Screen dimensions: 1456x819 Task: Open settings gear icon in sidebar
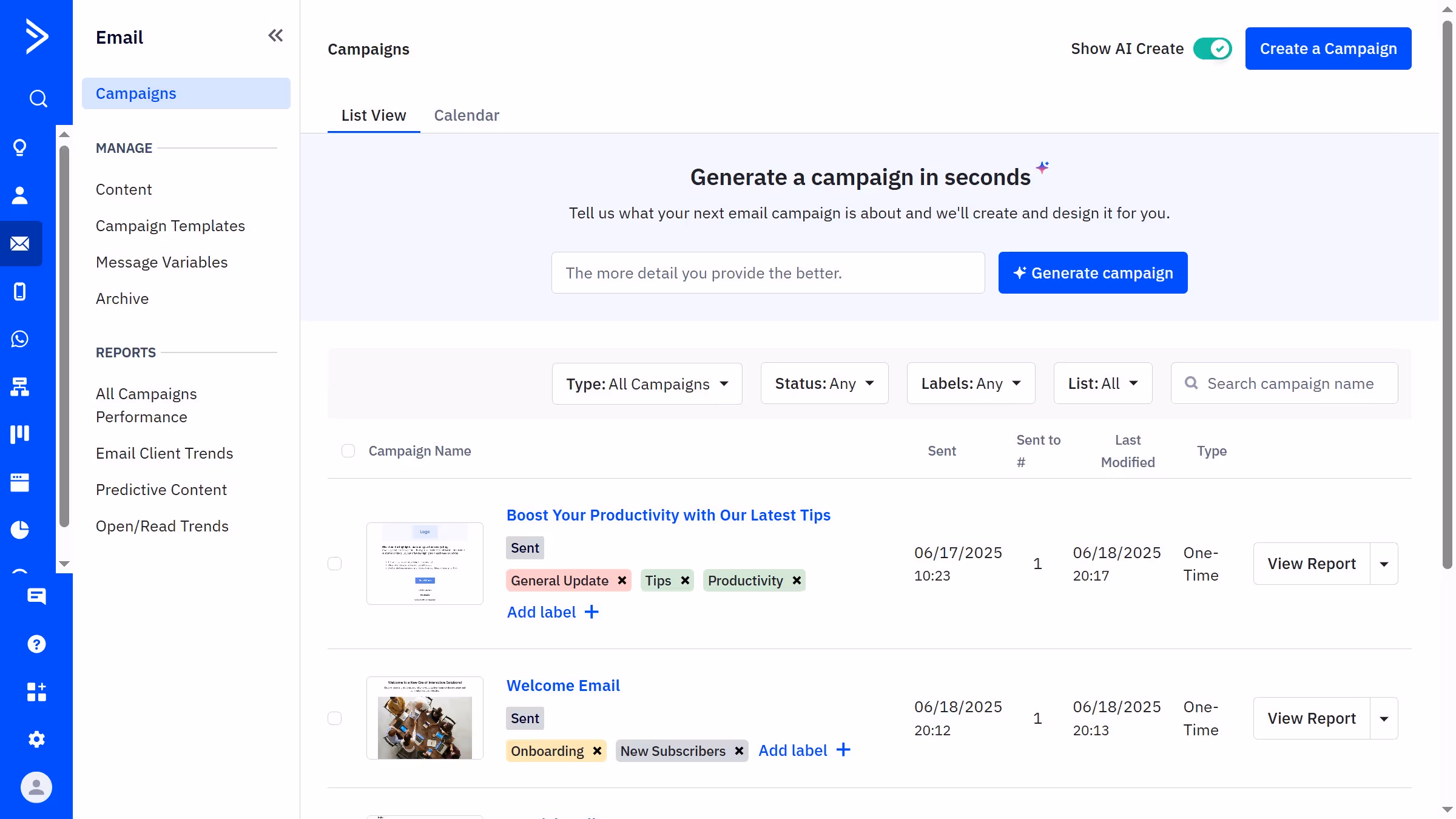[36, 740]
